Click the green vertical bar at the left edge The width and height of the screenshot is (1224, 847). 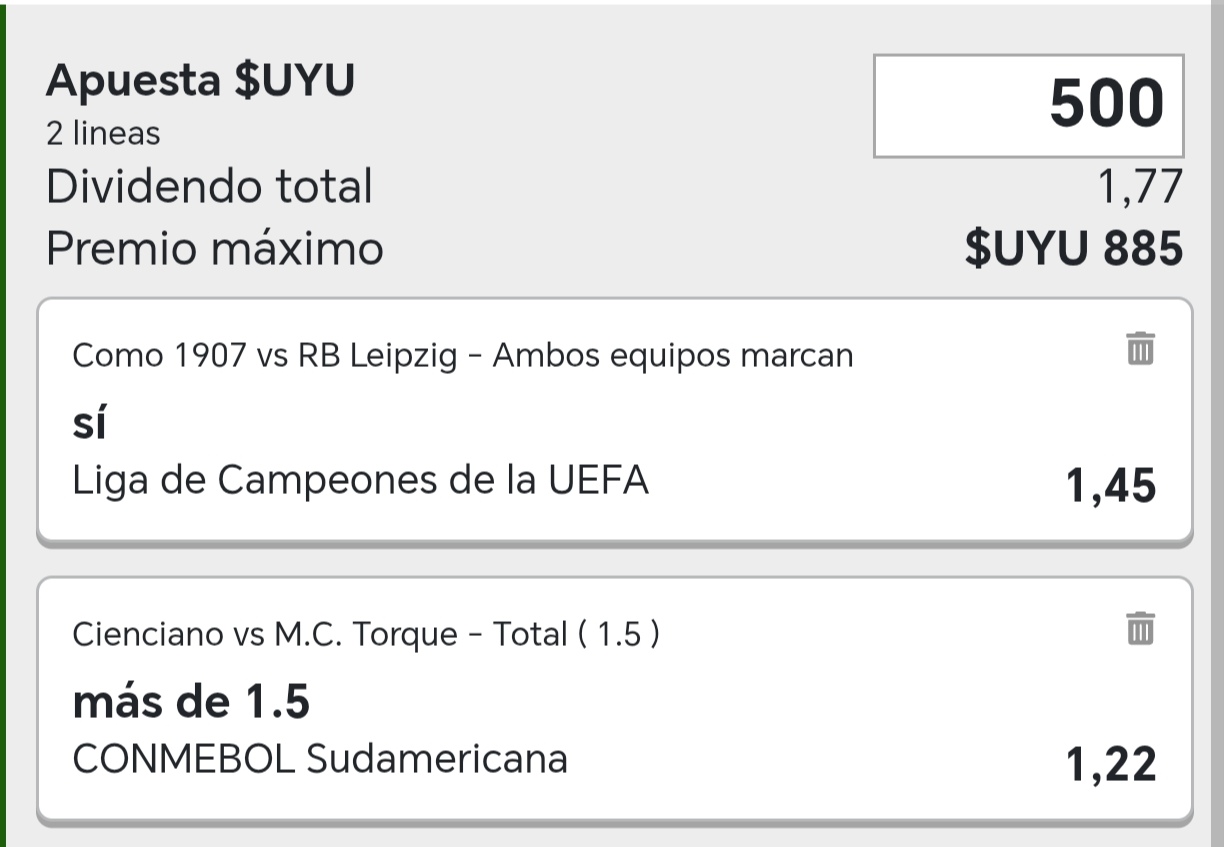coord(3,423)
